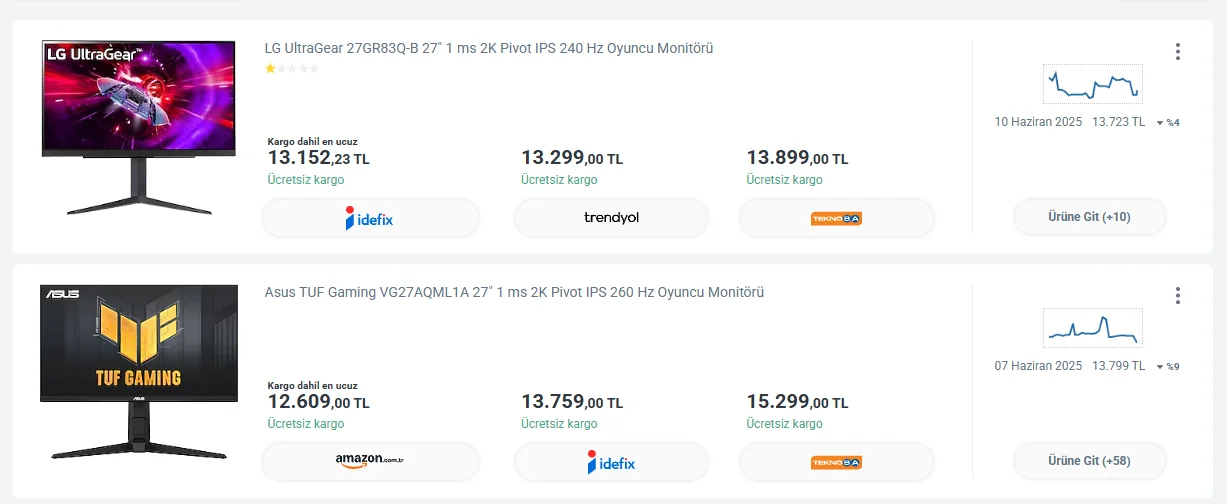Click Kargo dahil en ucuz above 12.609,00 TL
Viewport: 1227px width, 504px height.
click(x=312, y=385)
